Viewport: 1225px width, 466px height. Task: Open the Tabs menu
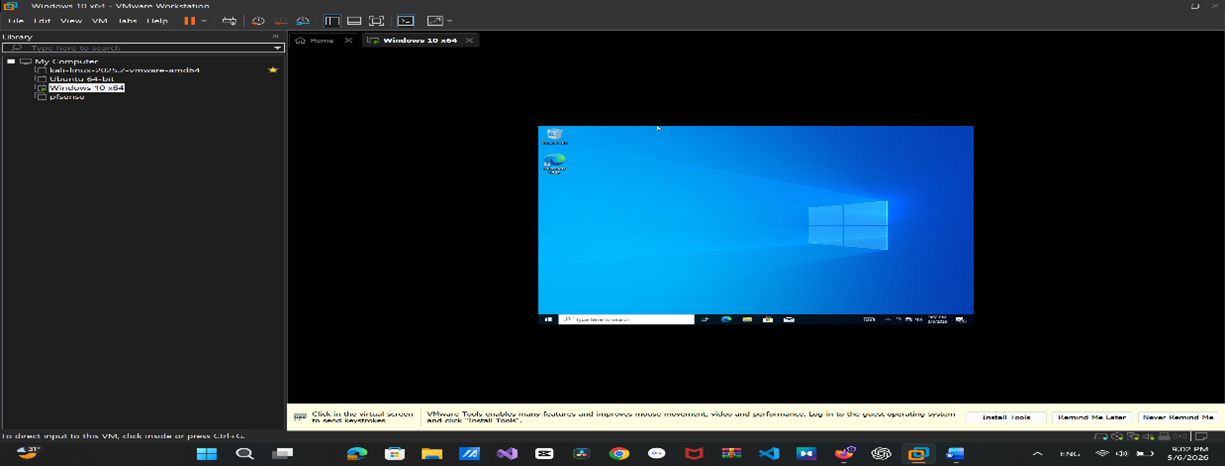127,20
